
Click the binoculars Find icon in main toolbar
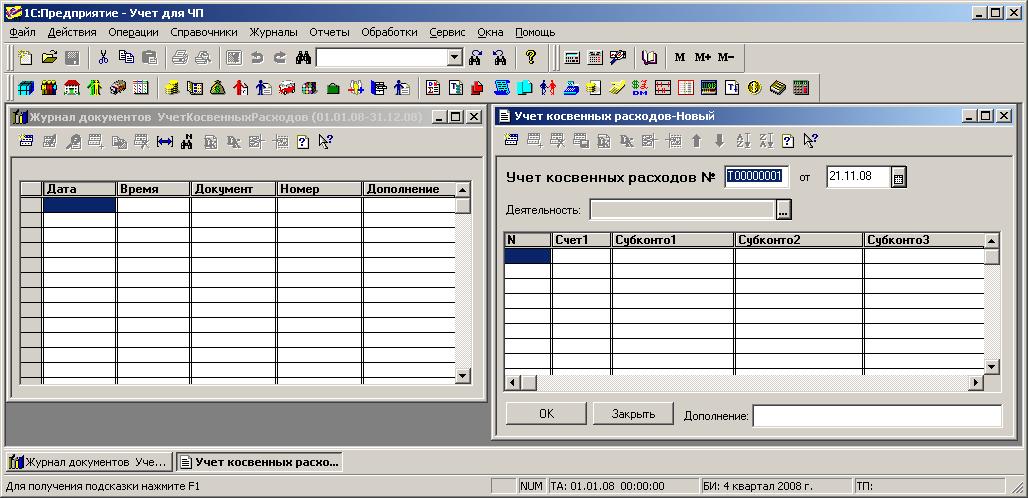[303, 58]
